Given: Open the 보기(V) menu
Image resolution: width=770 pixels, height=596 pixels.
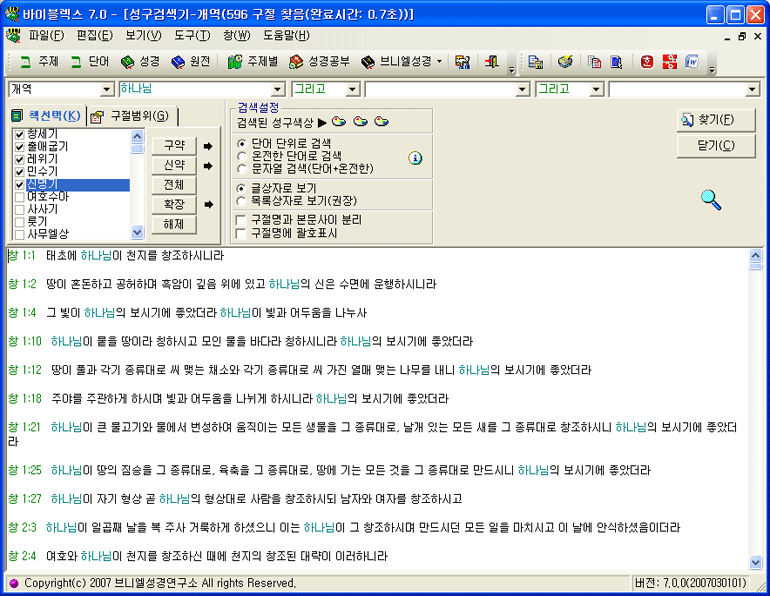Looking at the screenshot, I should coord(143,35).
